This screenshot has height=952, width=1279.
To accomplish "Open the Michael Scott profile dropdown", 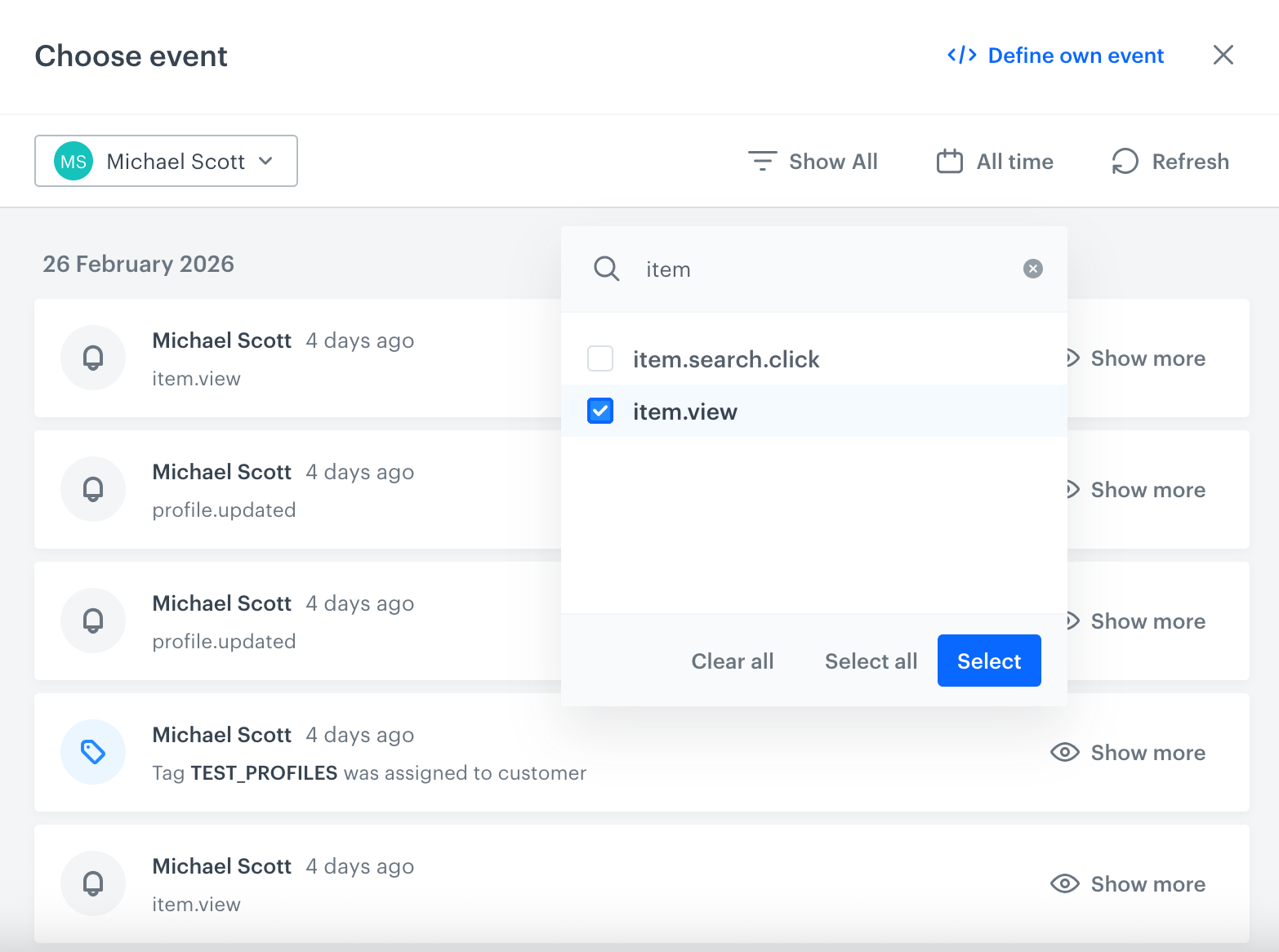I will (166, 161).
